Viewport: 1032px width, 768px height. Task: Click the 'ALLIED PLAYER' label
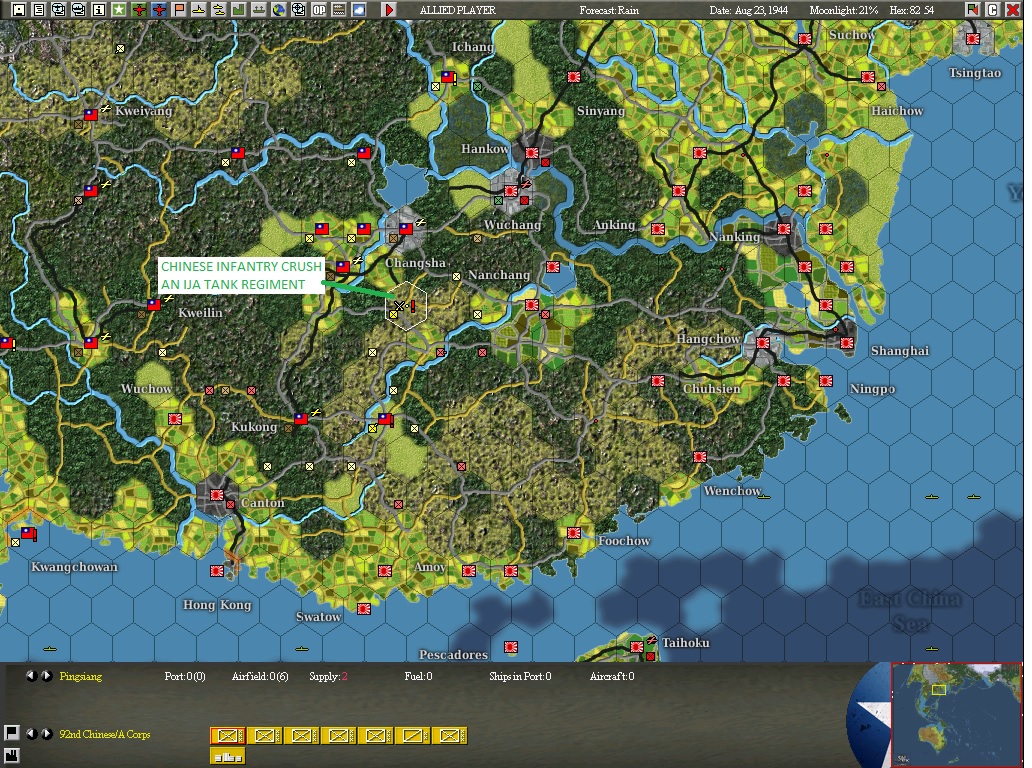(x=457, y=10)
